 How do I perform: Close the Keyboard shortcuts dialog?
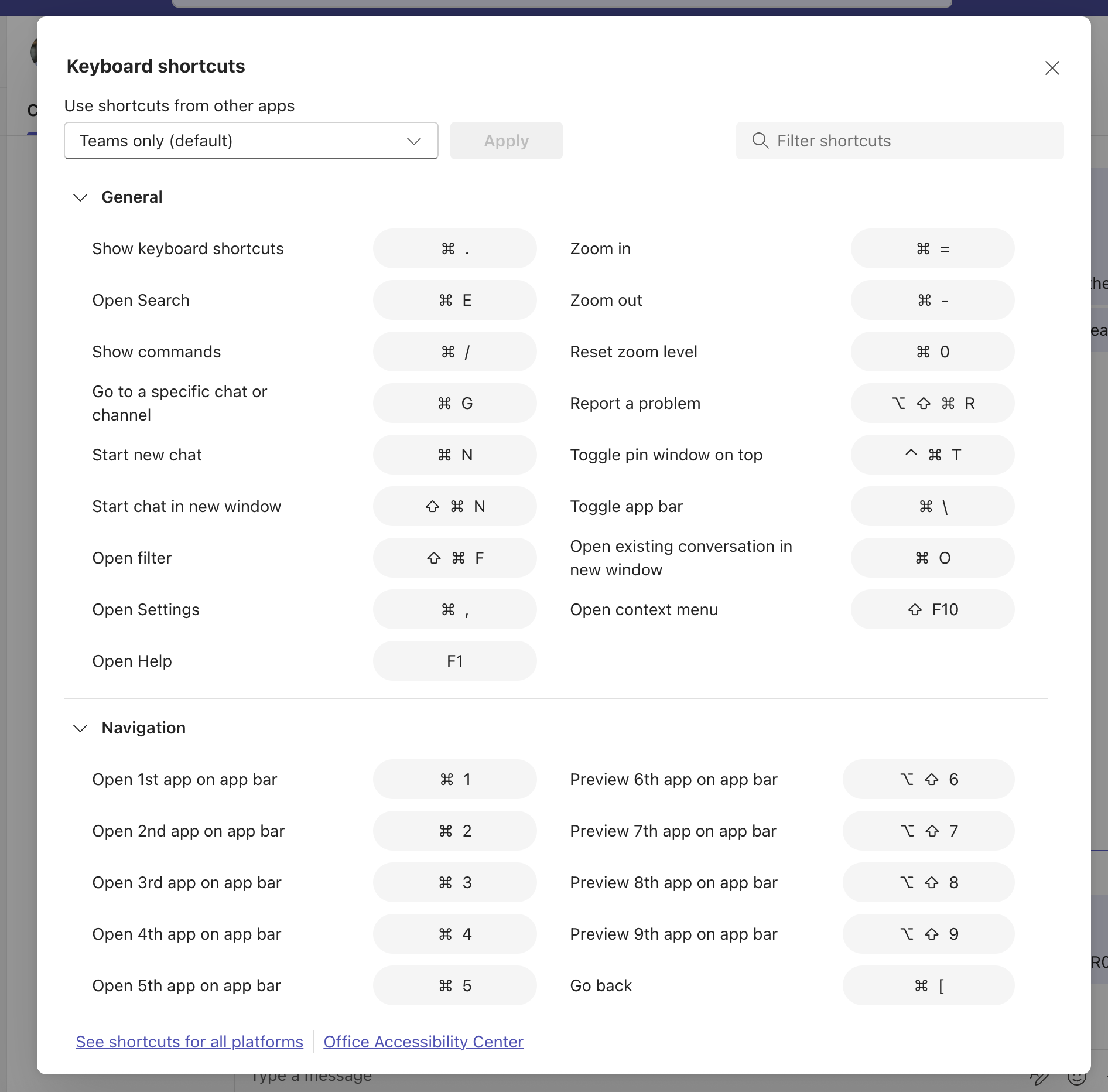(1052, 68)
